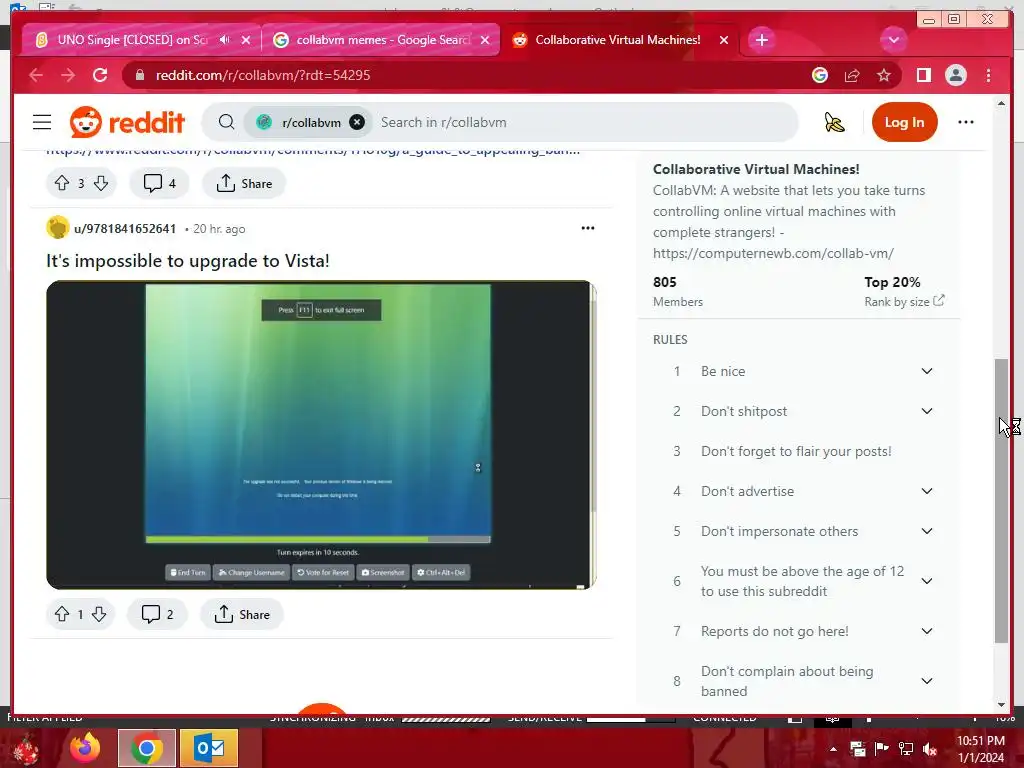Screen dimensions: 1024x768
Task: Downvote the post with 3 votes
Action: point(101,184)
